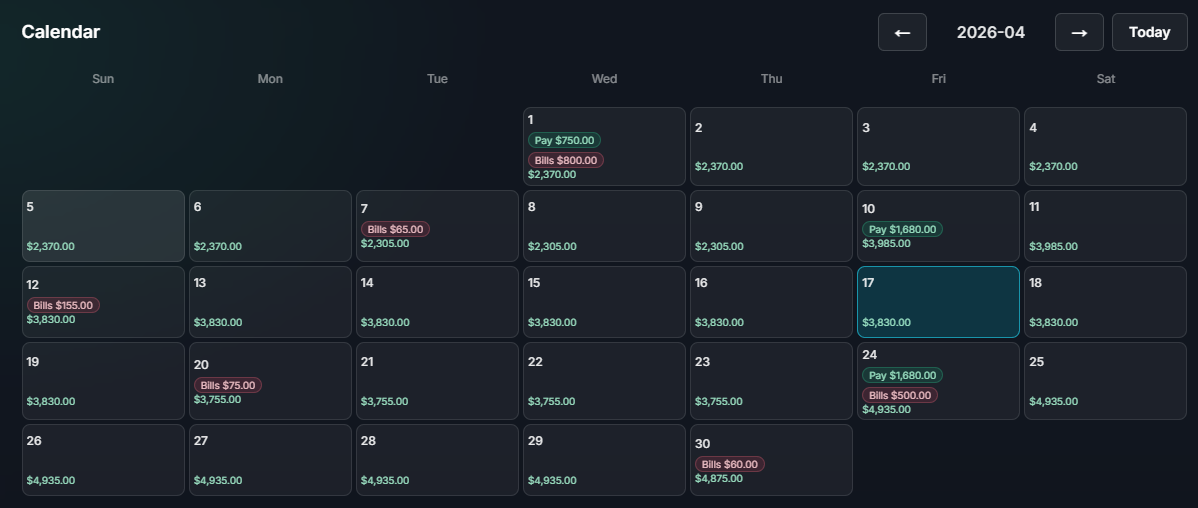Select the April 15 day cell
Viewport: 1198px width, 508px height.
click(604, 302)
